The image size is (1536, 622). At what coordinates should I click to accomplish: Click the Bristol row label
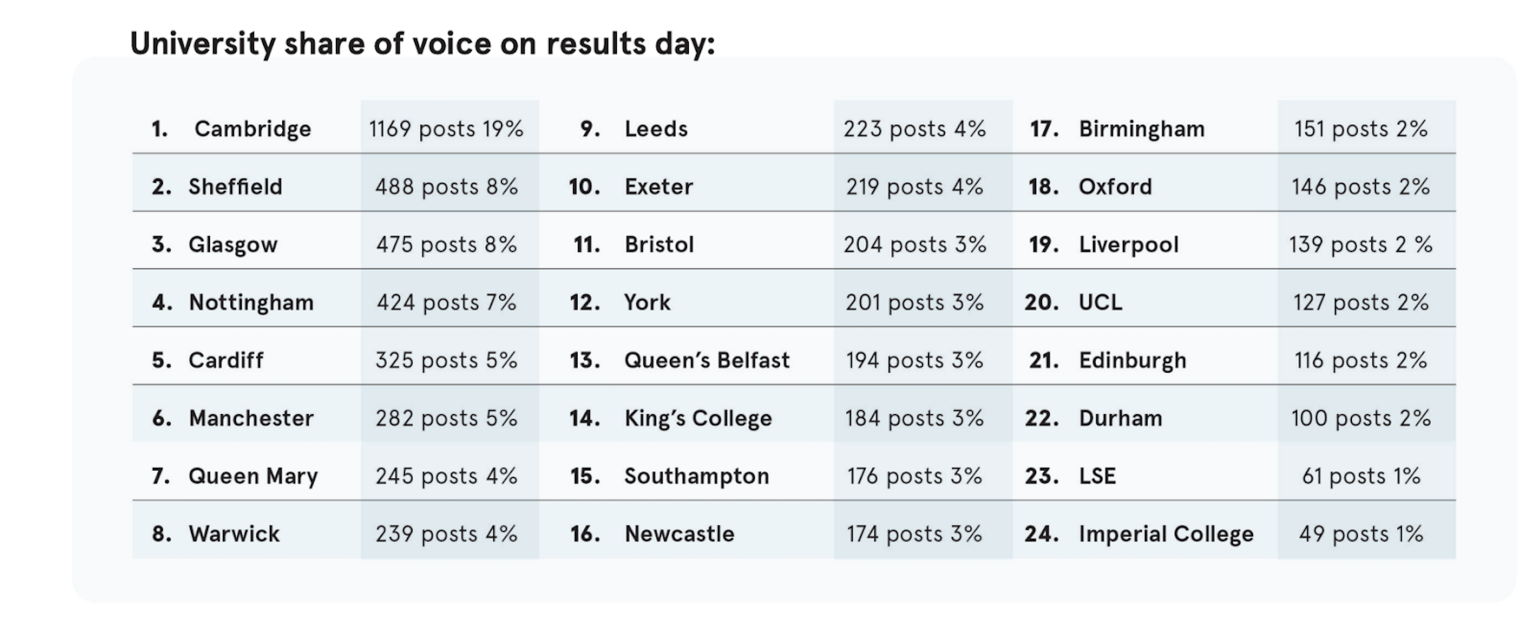(659, 245)
